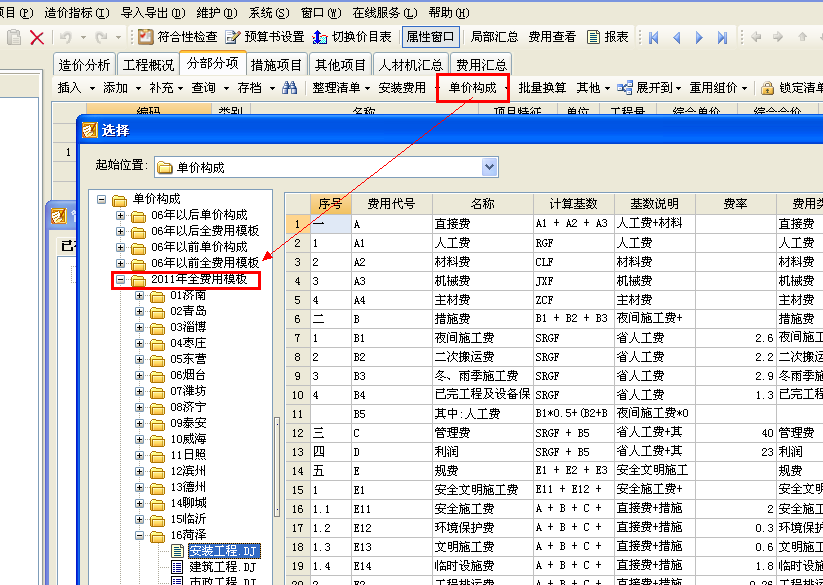This screenshot has width=823, height=585.
Task: Open 造价指标 menu
Action: tap(77, 12)
